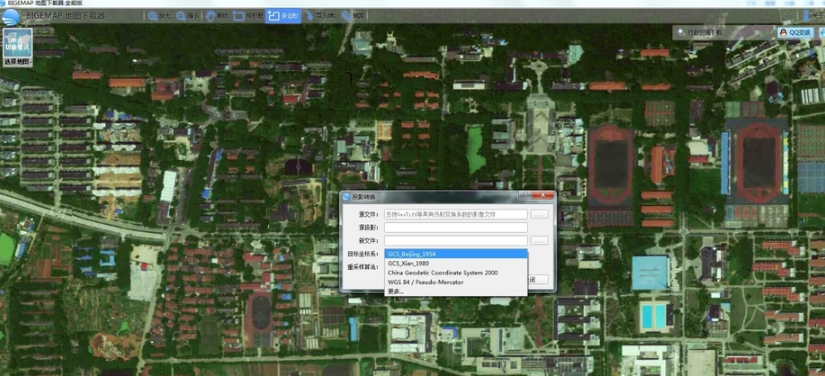
Task: Click the globe icon in 投影转换 title bar
Action: (x=346, y=197)
